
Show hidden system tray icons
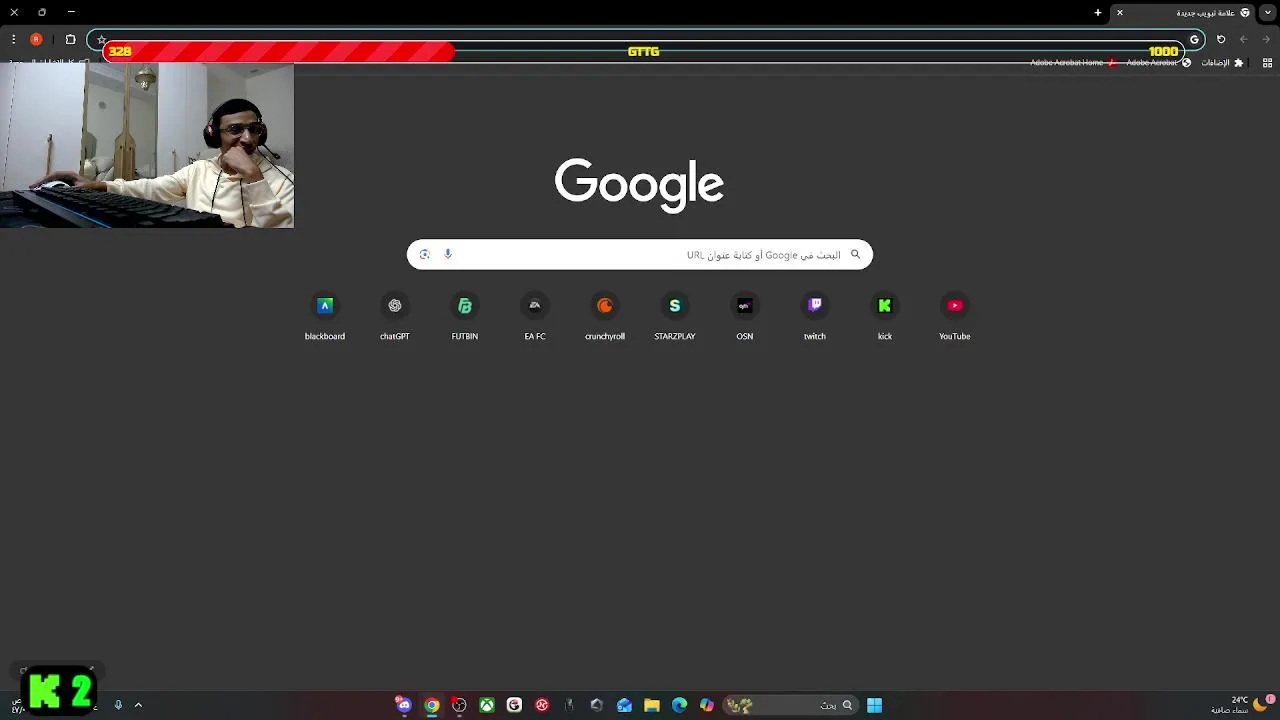pyautogui.click(x=138, y=705)
